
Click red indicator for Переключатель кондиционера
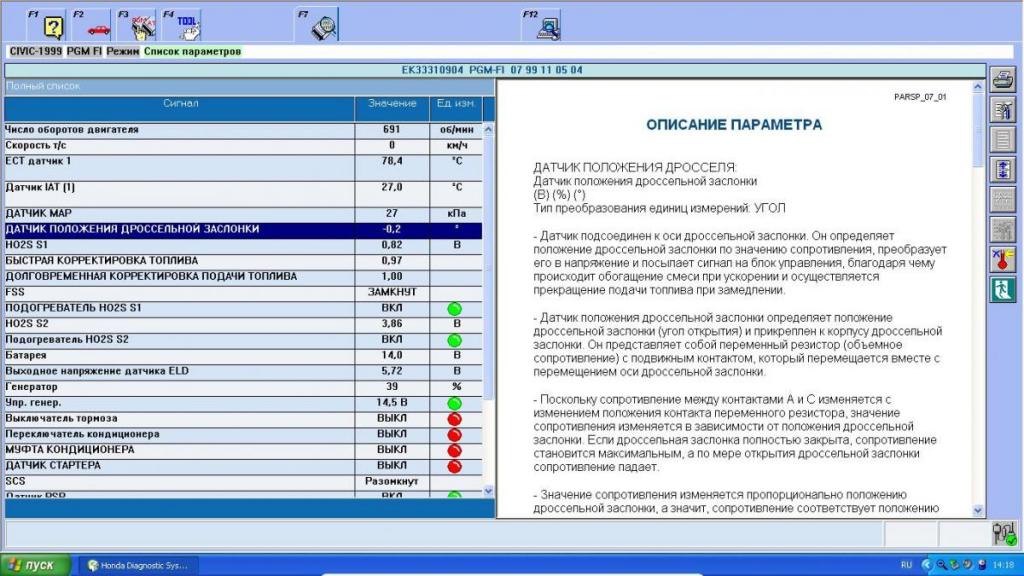click(x=455, y=434)
